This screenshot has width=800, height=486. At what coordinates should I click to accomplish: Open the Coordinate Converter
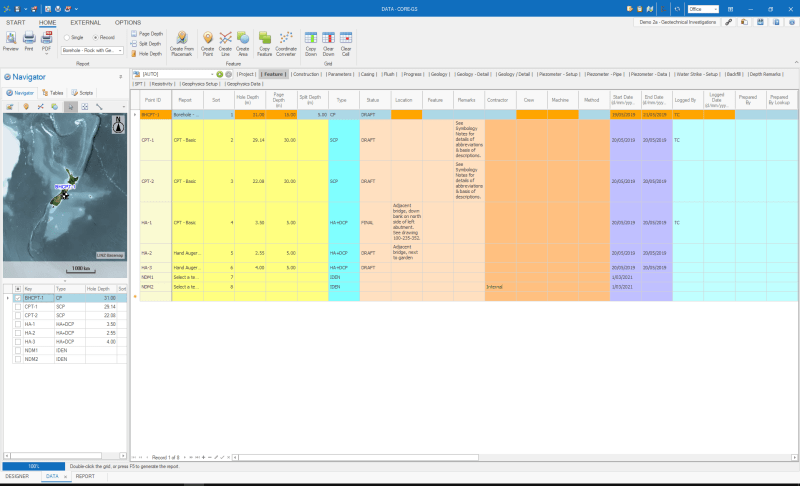286,43
